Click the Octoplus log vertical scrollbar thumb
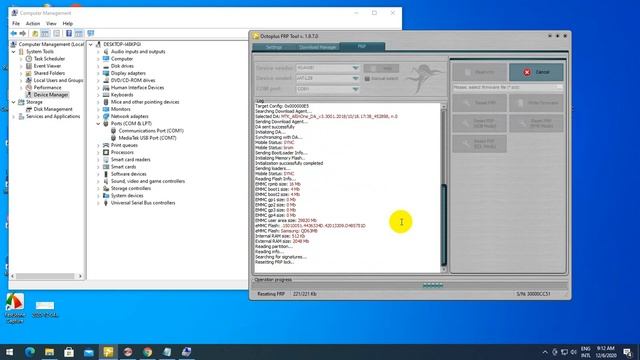This screenshot has width=640, height=360. [444, 224]
